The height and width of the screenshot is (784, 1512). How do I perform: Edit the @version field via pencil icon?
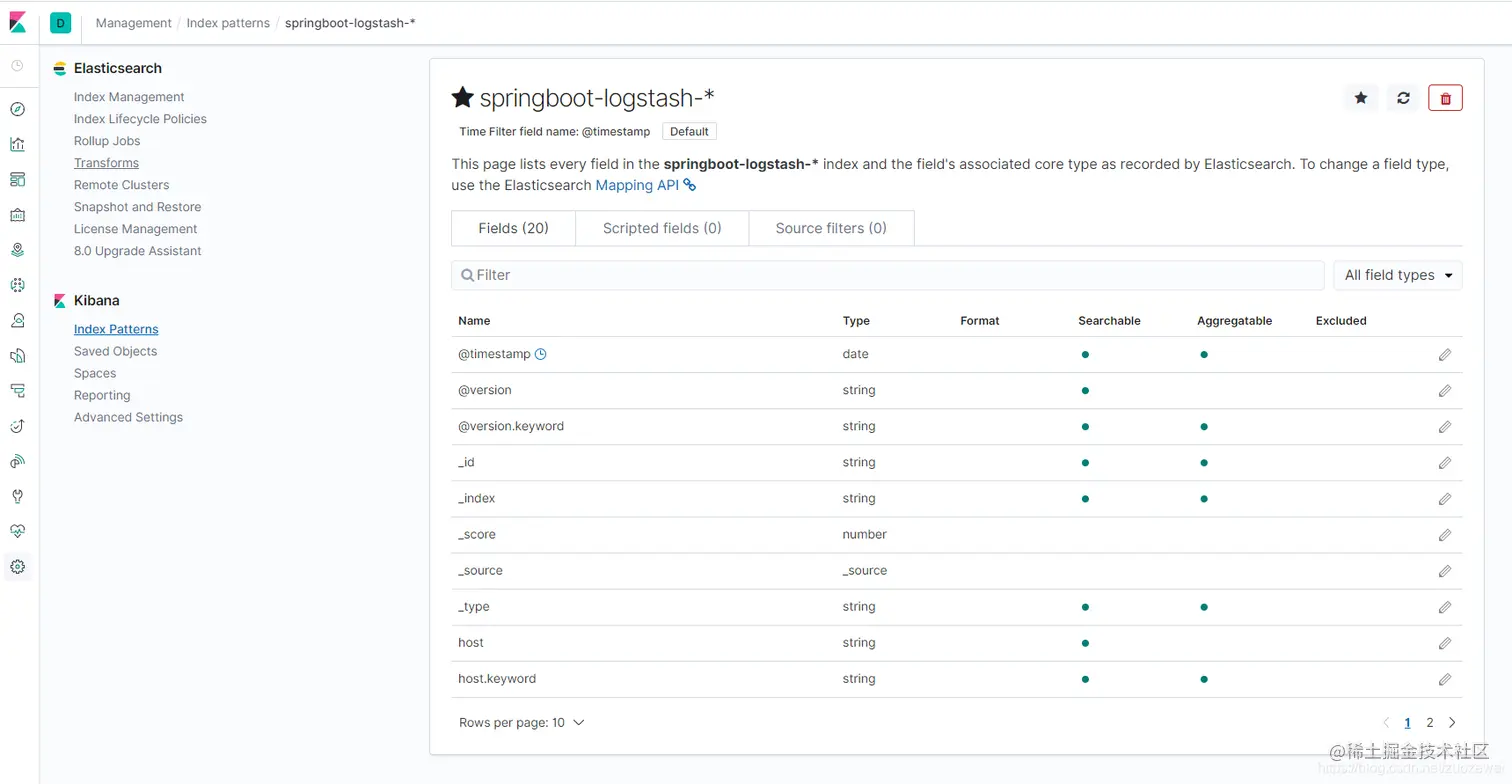pyautogui.click(x=1445, y=391)
